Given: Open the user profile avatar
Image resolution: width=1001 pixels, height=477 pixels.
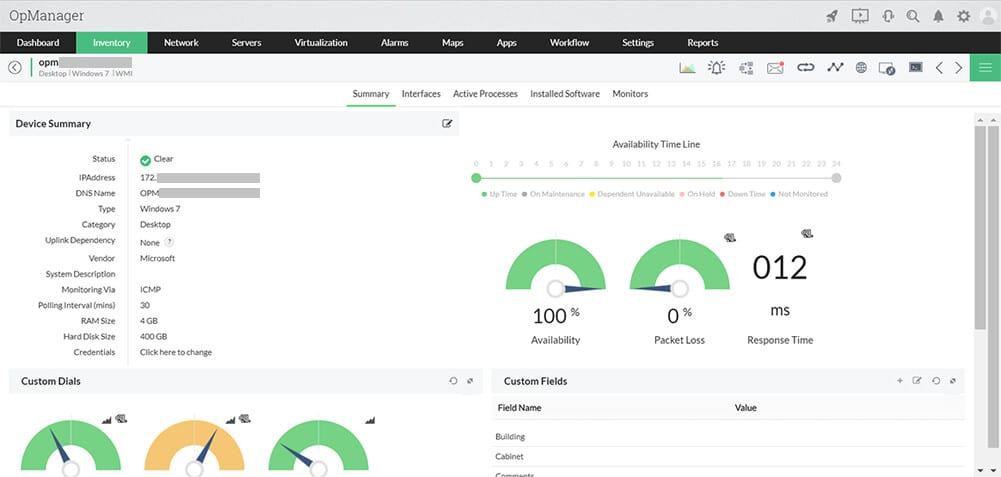Looking at the screenshot, I should click(x=988, y=16).
